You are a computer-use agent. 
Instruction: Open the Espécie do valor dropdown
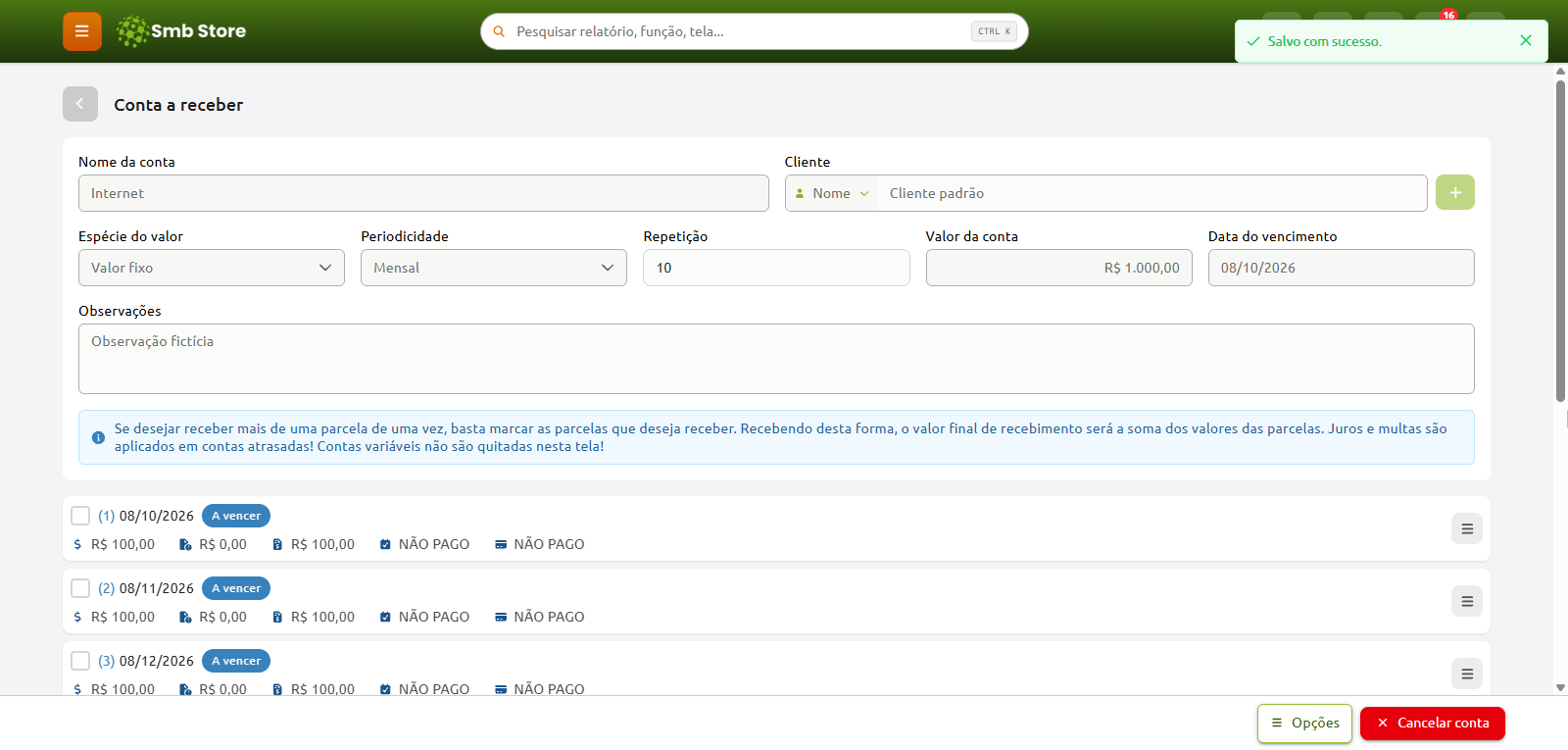[212, 268]
